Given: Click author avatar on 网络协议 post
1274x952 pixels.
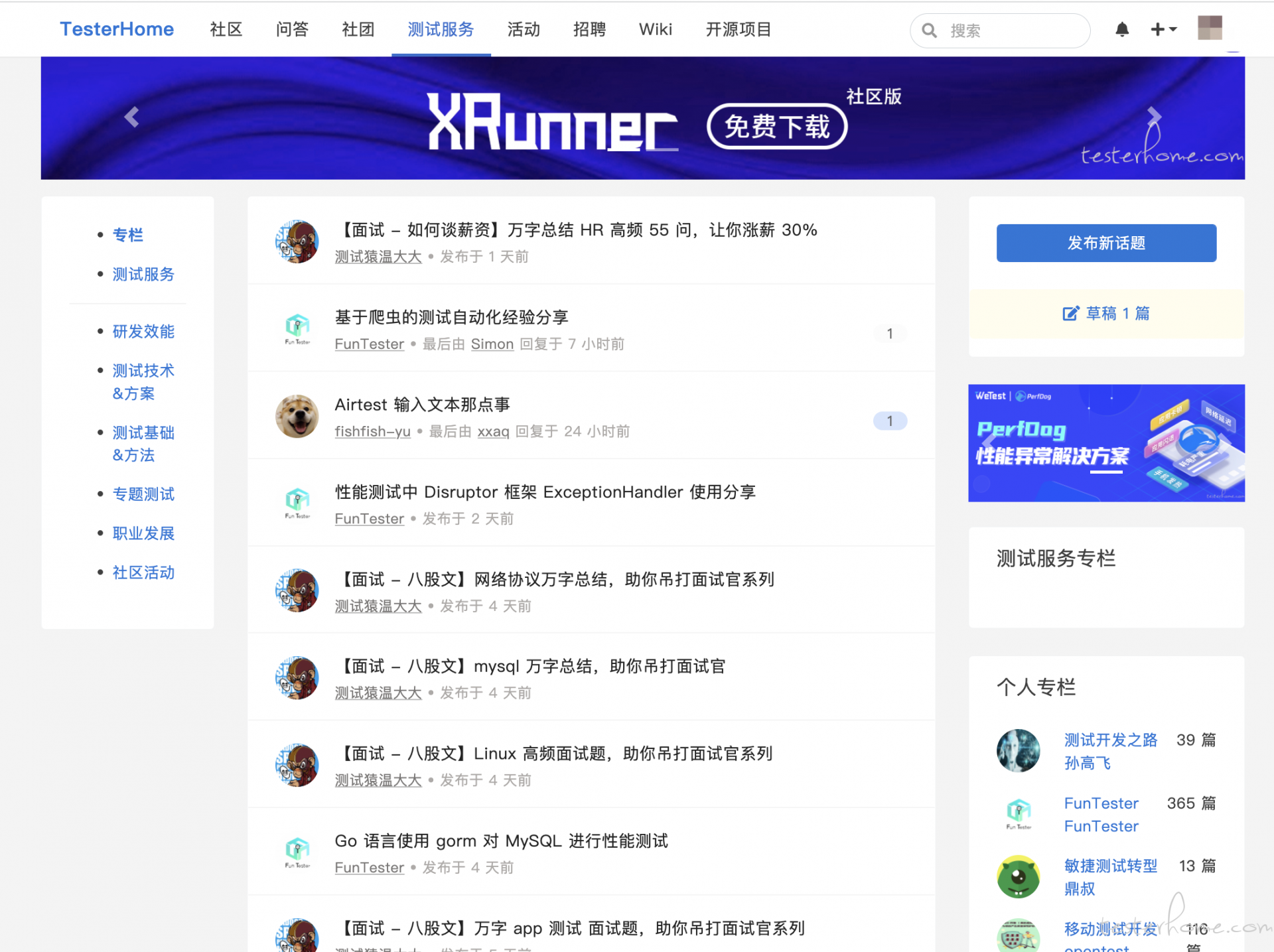Looking at the screenshot, I should tap(297, 590).
